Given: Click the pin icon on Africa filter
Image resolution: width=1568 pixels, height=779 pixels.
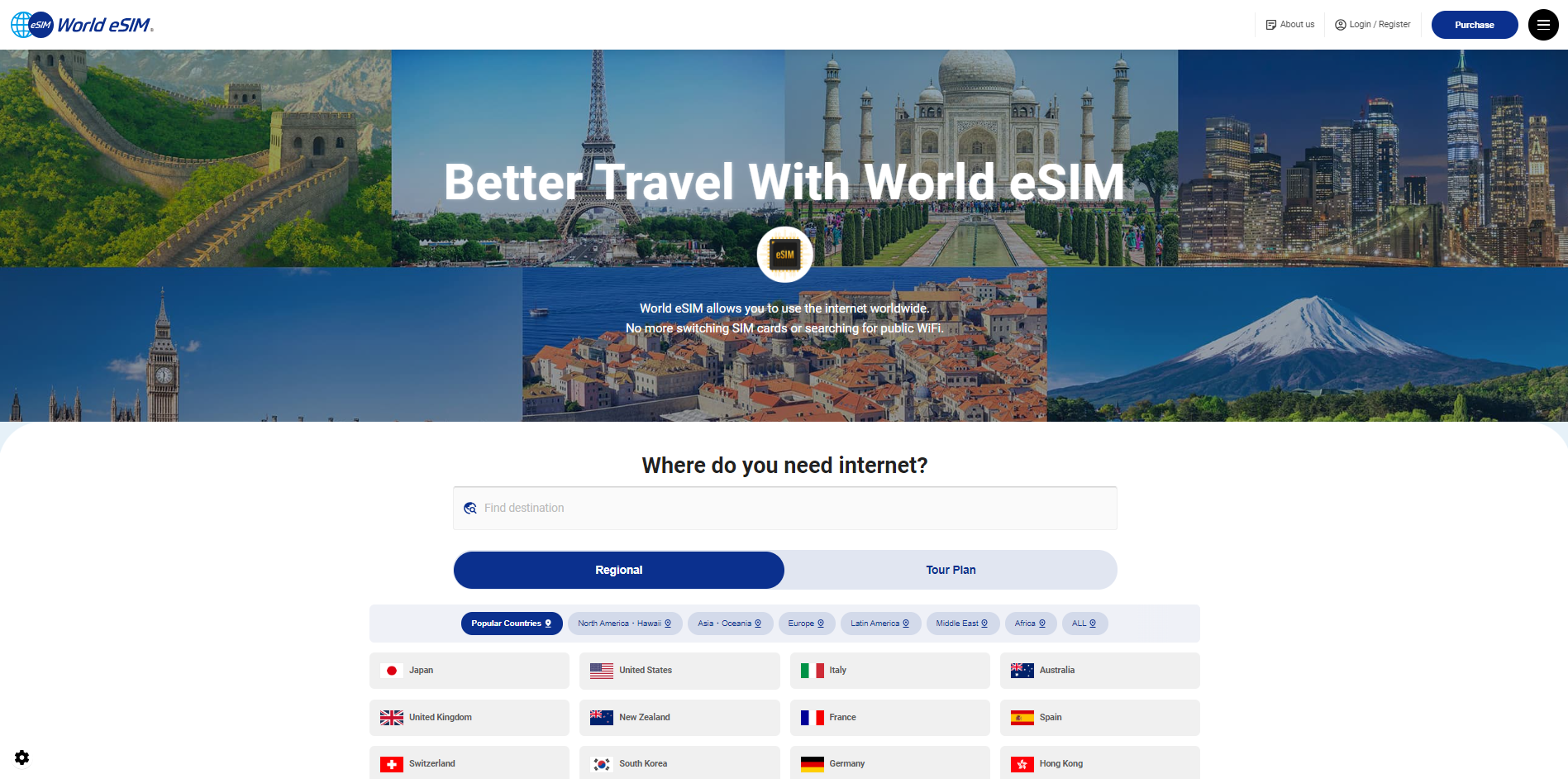Looking at the screenshot, I should coord(1042,624).
